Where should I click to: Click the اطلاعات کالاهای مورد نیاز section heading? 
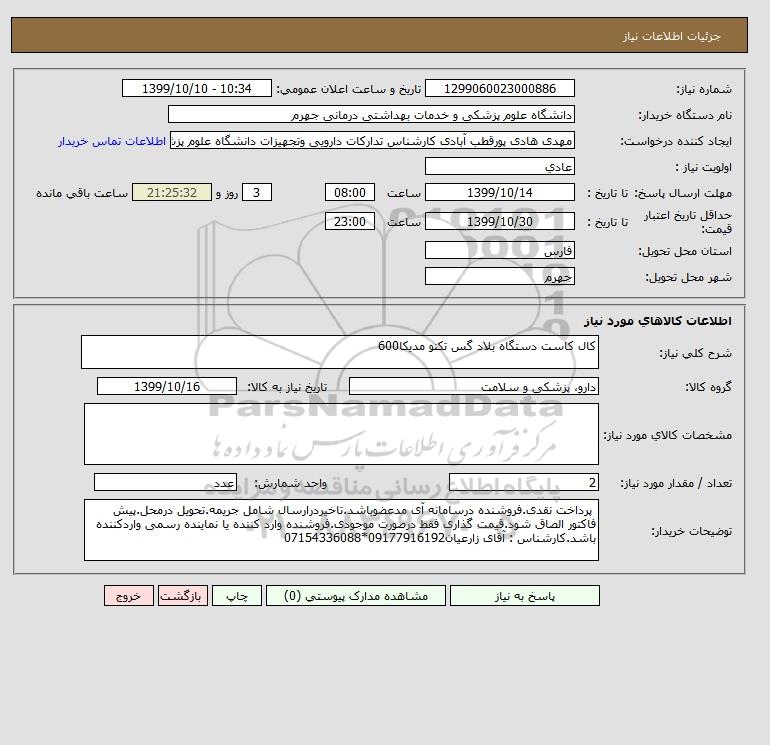point(658,321)
